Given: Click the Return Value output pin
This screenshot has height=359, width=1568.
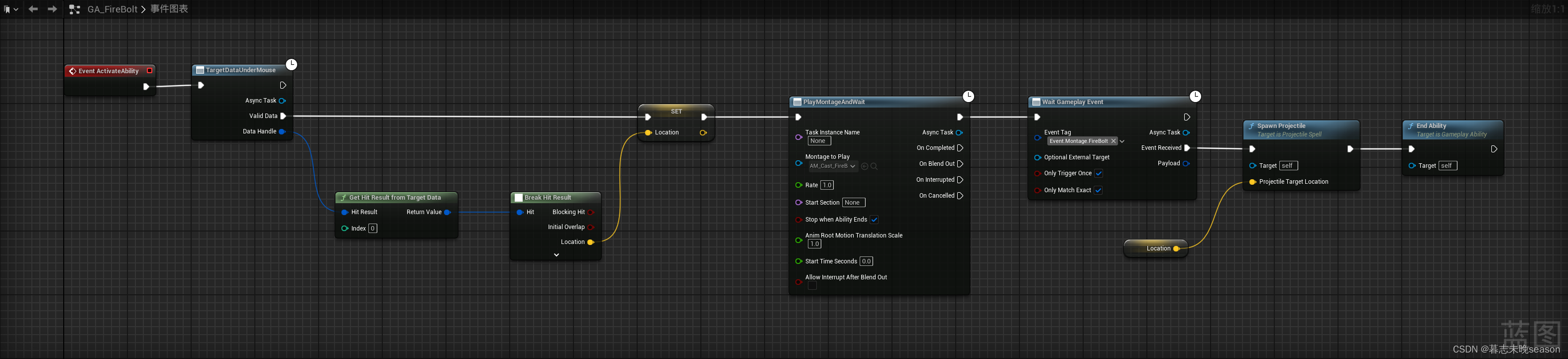Looking at the screenshot, I should pos(448,212).
